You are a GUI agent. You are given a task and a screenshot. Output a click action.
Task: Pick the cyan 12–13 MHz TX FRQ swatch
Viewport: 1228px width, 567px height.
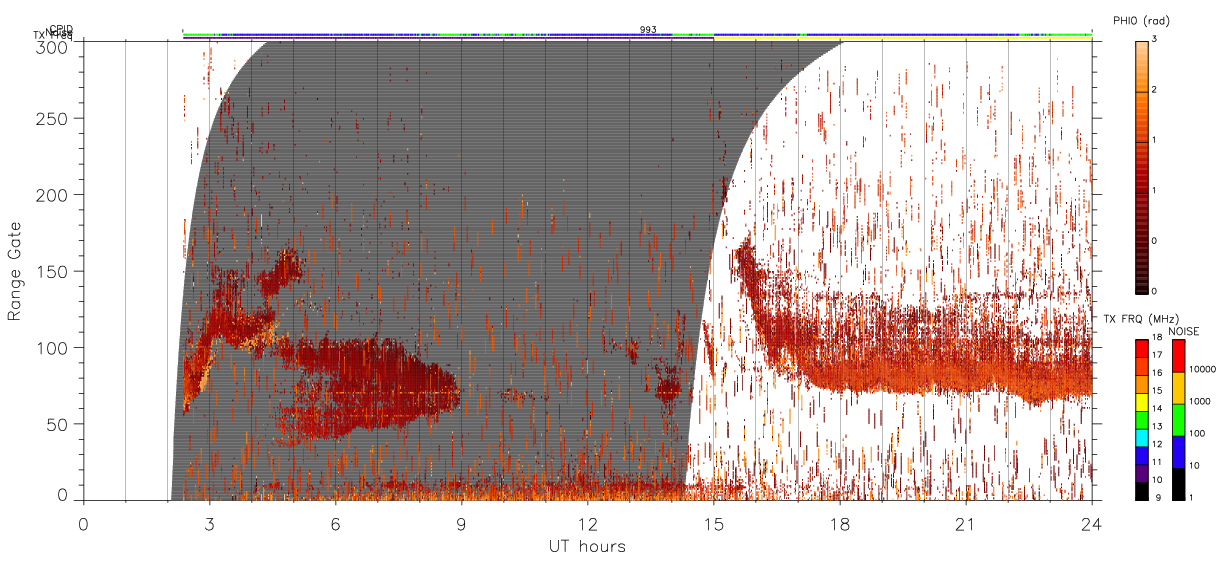(x=1142, y=437)
